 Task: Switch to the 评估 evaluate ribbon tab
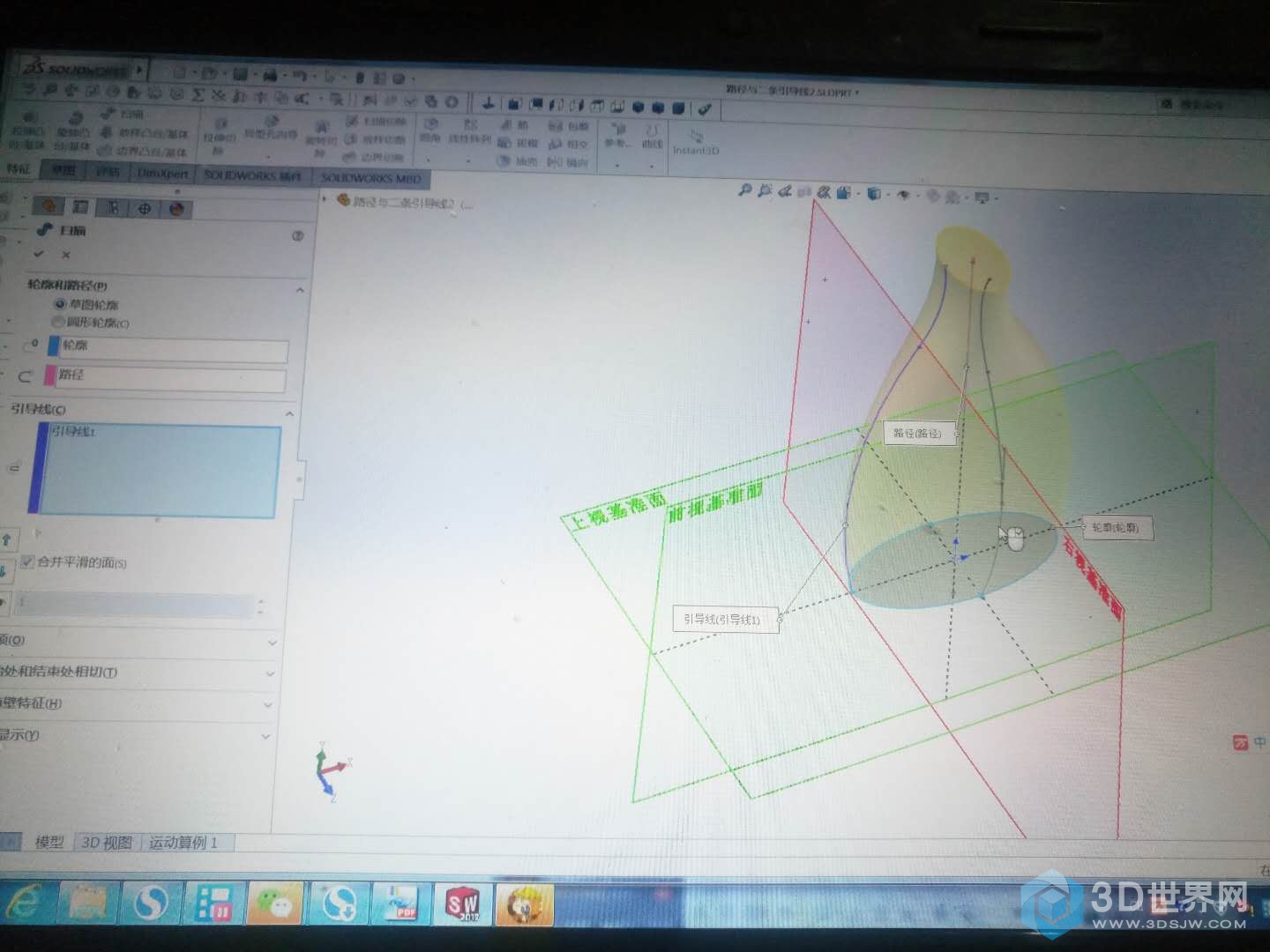pyautogui.click(x=108, y=171)
